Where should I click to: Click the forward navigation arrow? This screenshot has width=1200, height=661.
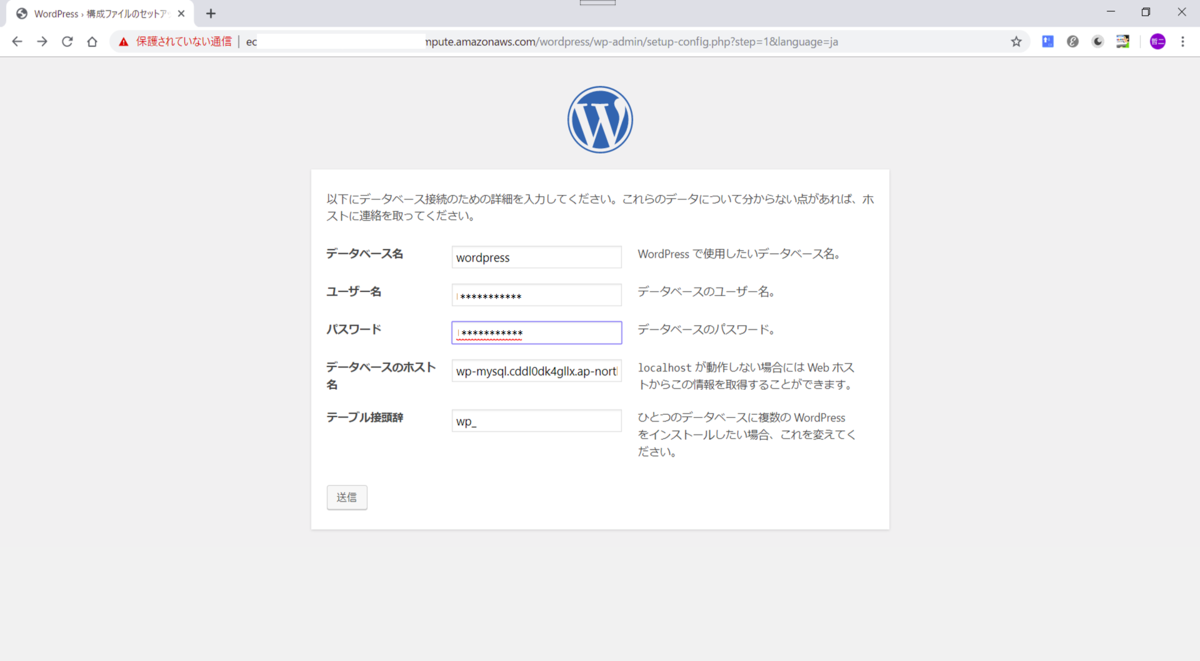[41, 41]
